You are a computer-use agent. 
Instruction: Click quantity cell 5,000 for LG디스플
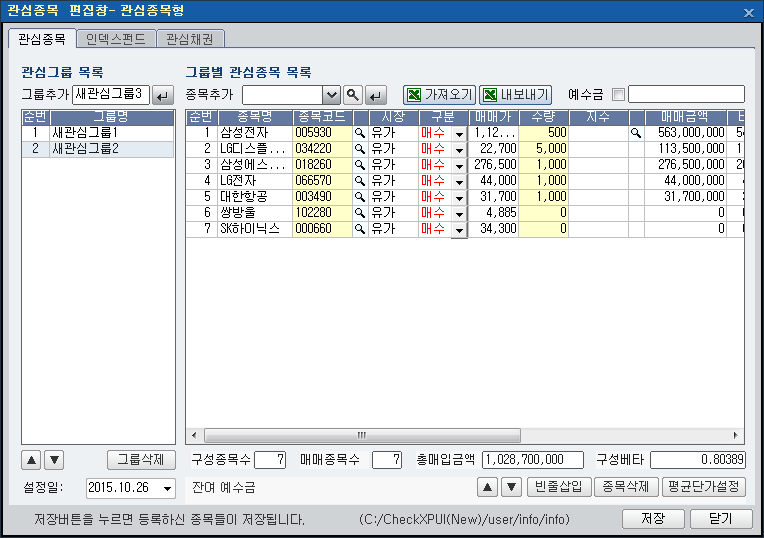543,149
